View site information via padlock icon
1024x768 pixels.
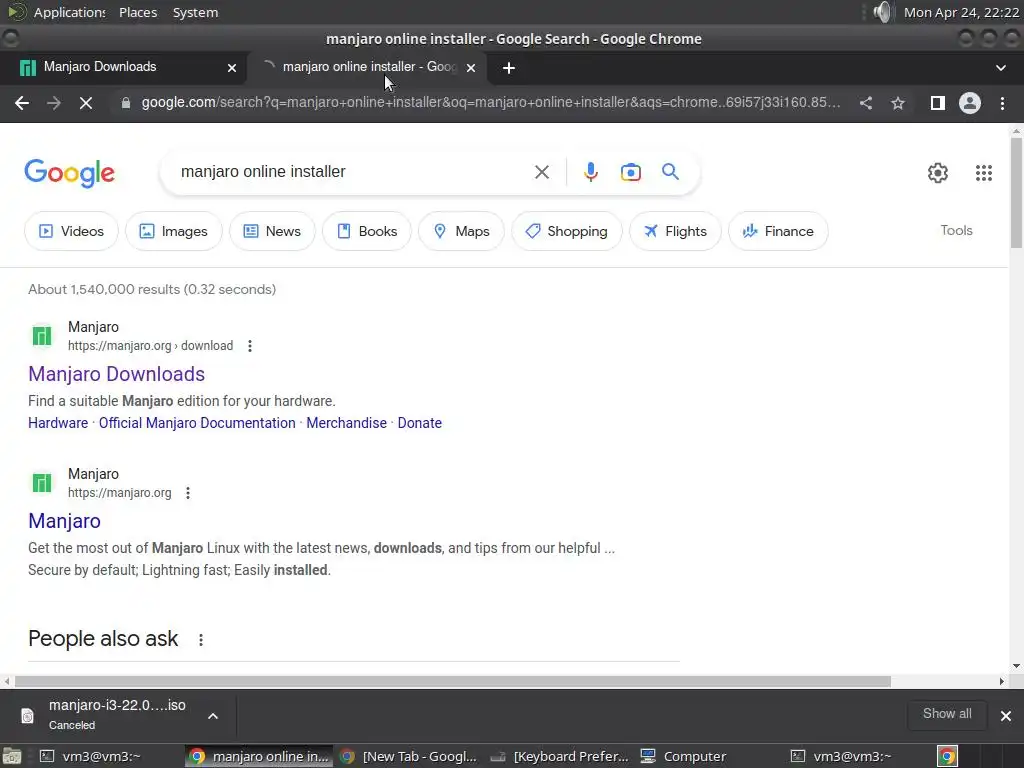126,103
